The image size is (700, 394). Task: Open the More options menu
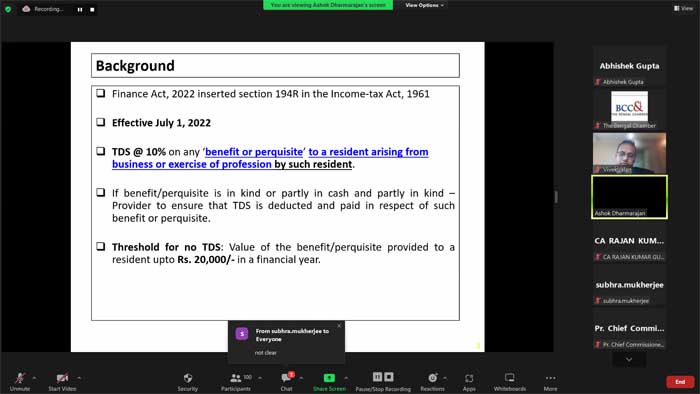point(550,382)
